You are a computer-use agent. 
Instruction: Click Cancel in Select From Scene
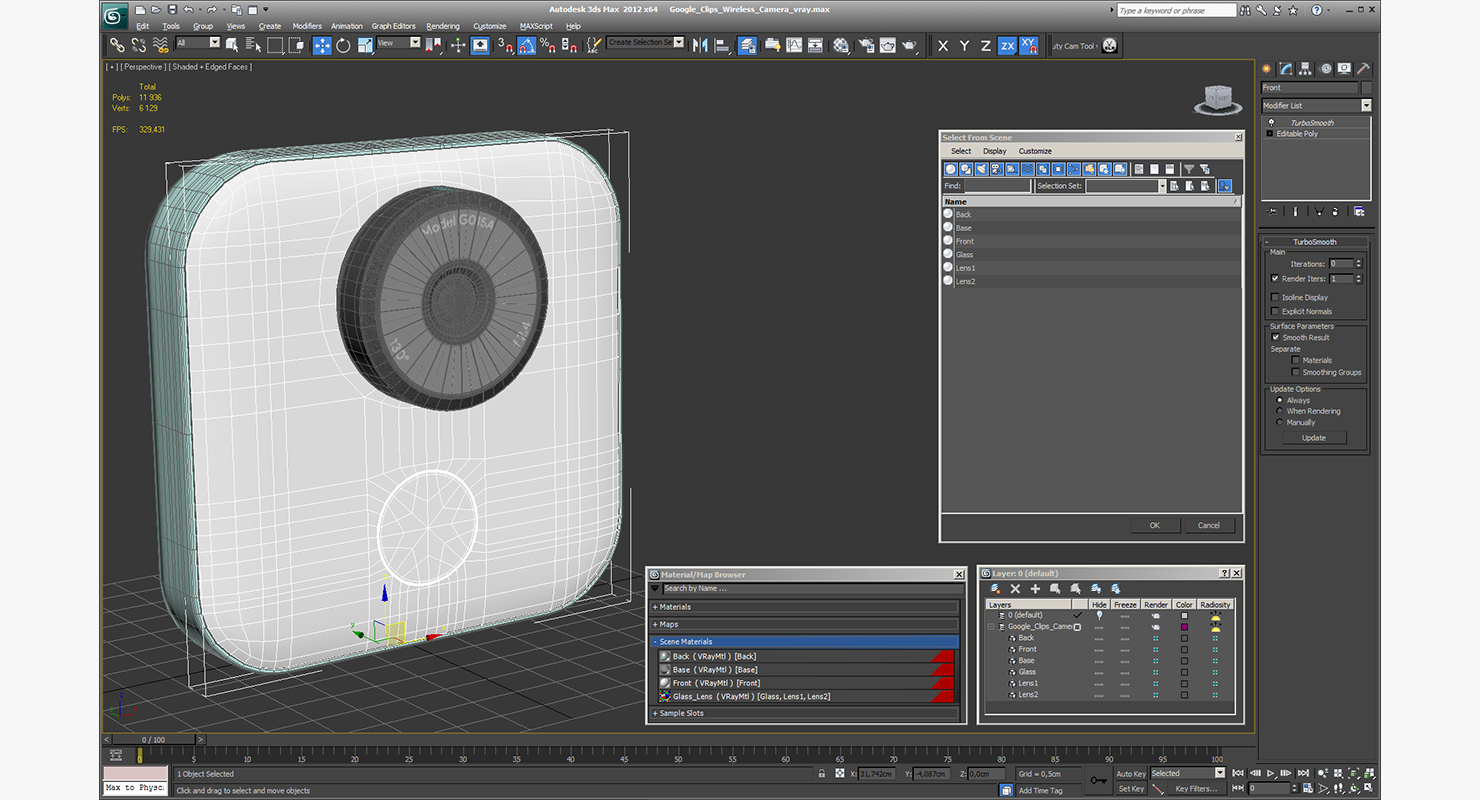1209,525
